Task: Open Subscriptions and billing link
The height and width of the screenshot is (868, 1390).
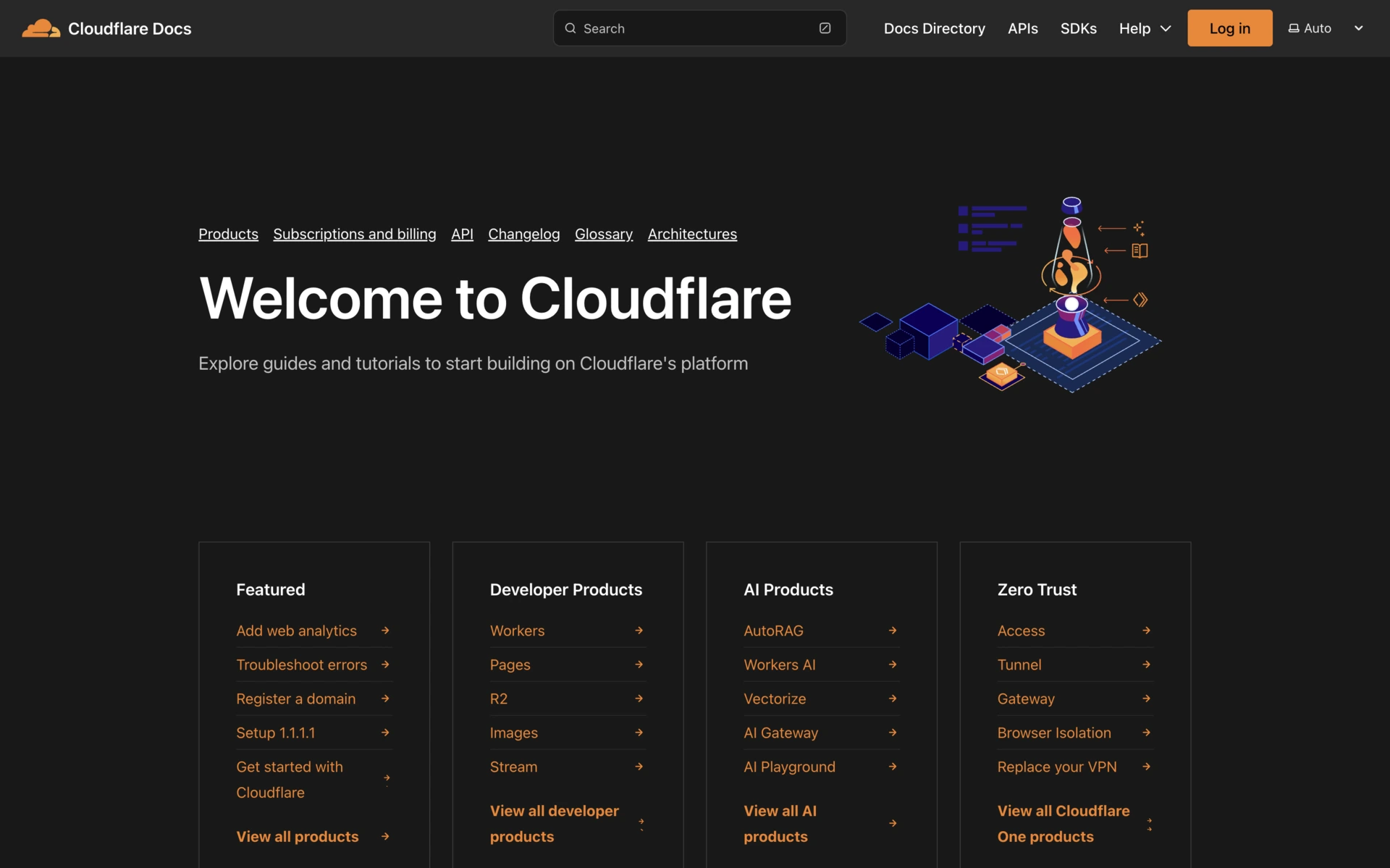Action: point(355,234)
